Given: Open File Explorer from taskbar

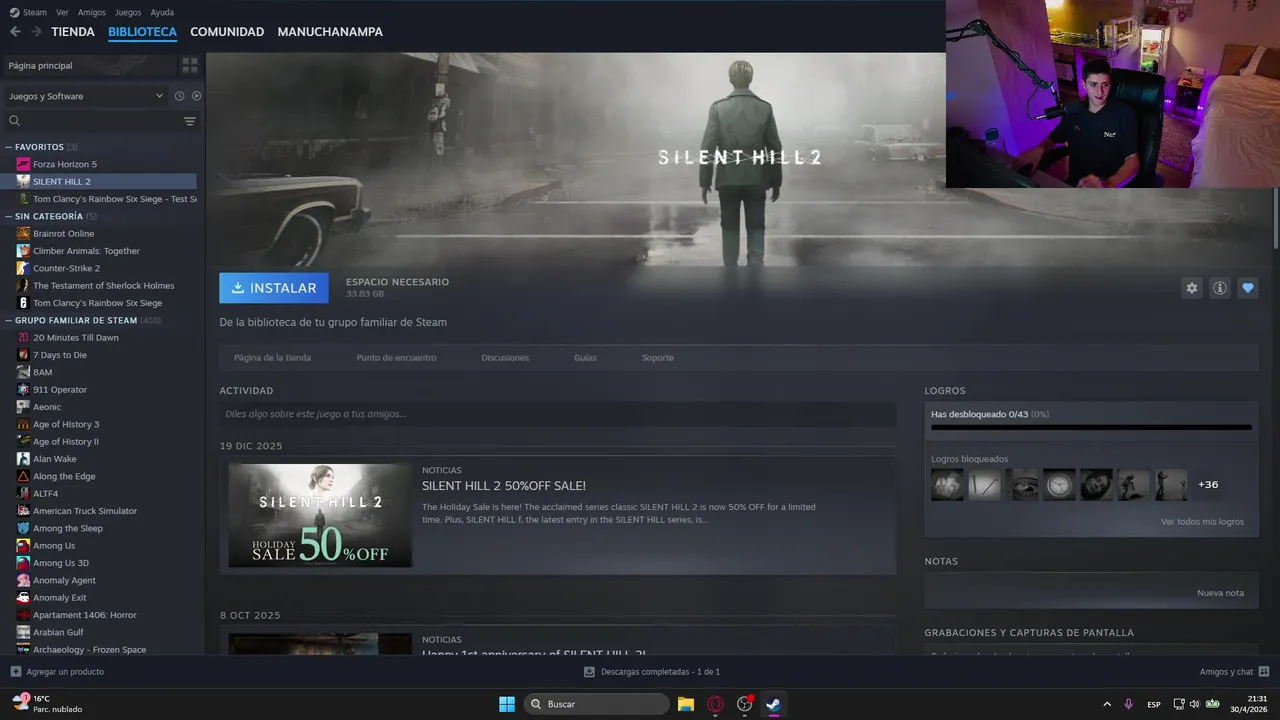Looking at the screenshot, I should 686,704.
